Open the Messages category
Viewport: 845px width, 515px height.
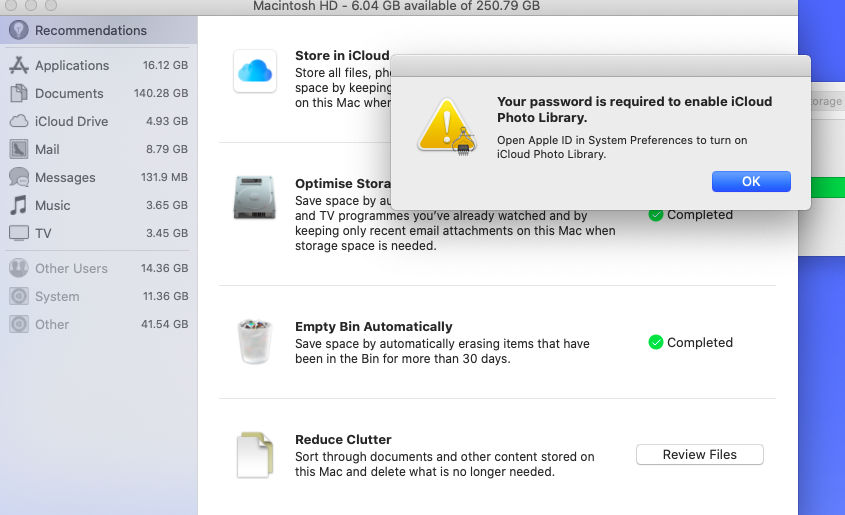(x=99, y=177)
